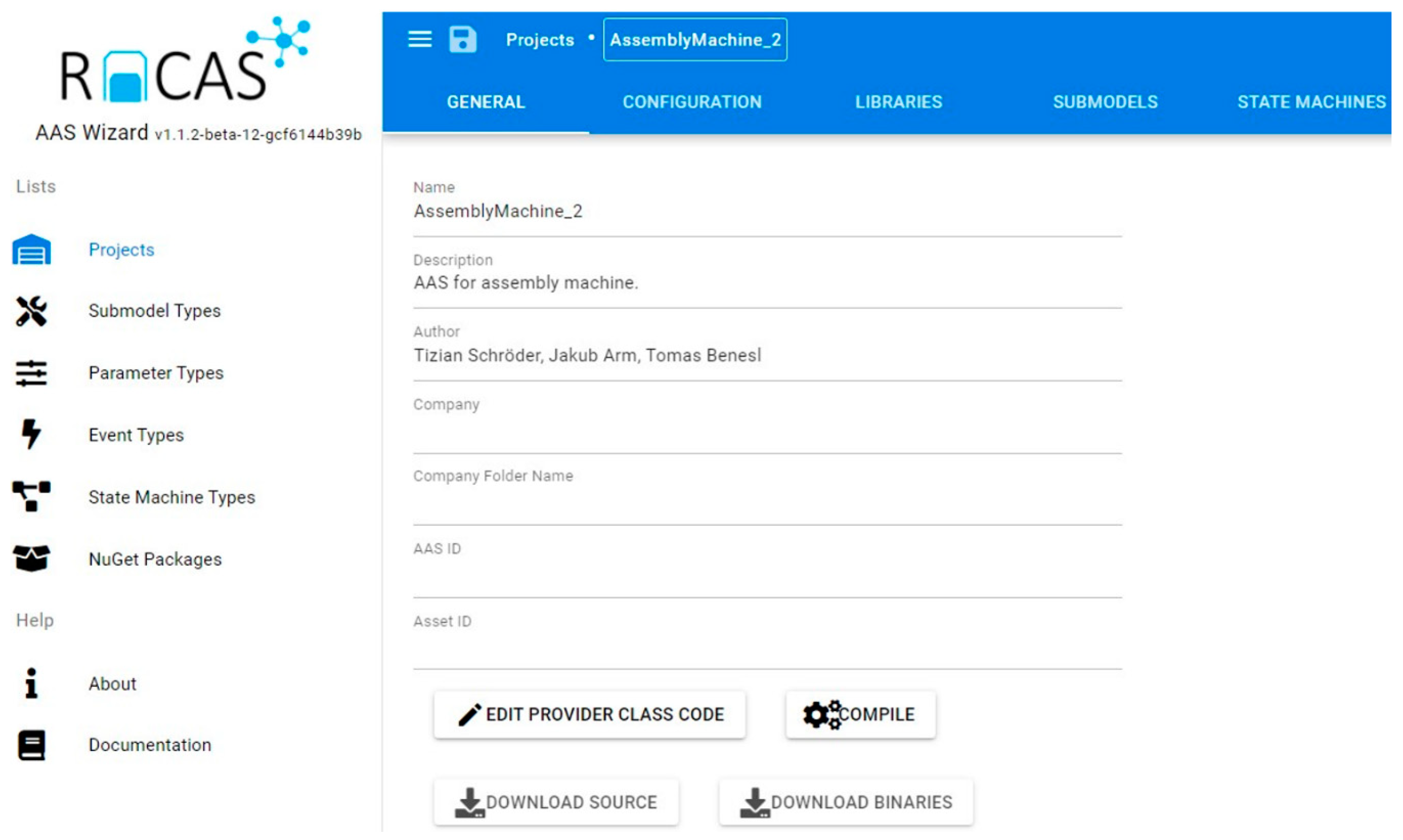Select the State Machines tab
The width and height of the screenshot is (1403, 840).
coord(1311,102)
